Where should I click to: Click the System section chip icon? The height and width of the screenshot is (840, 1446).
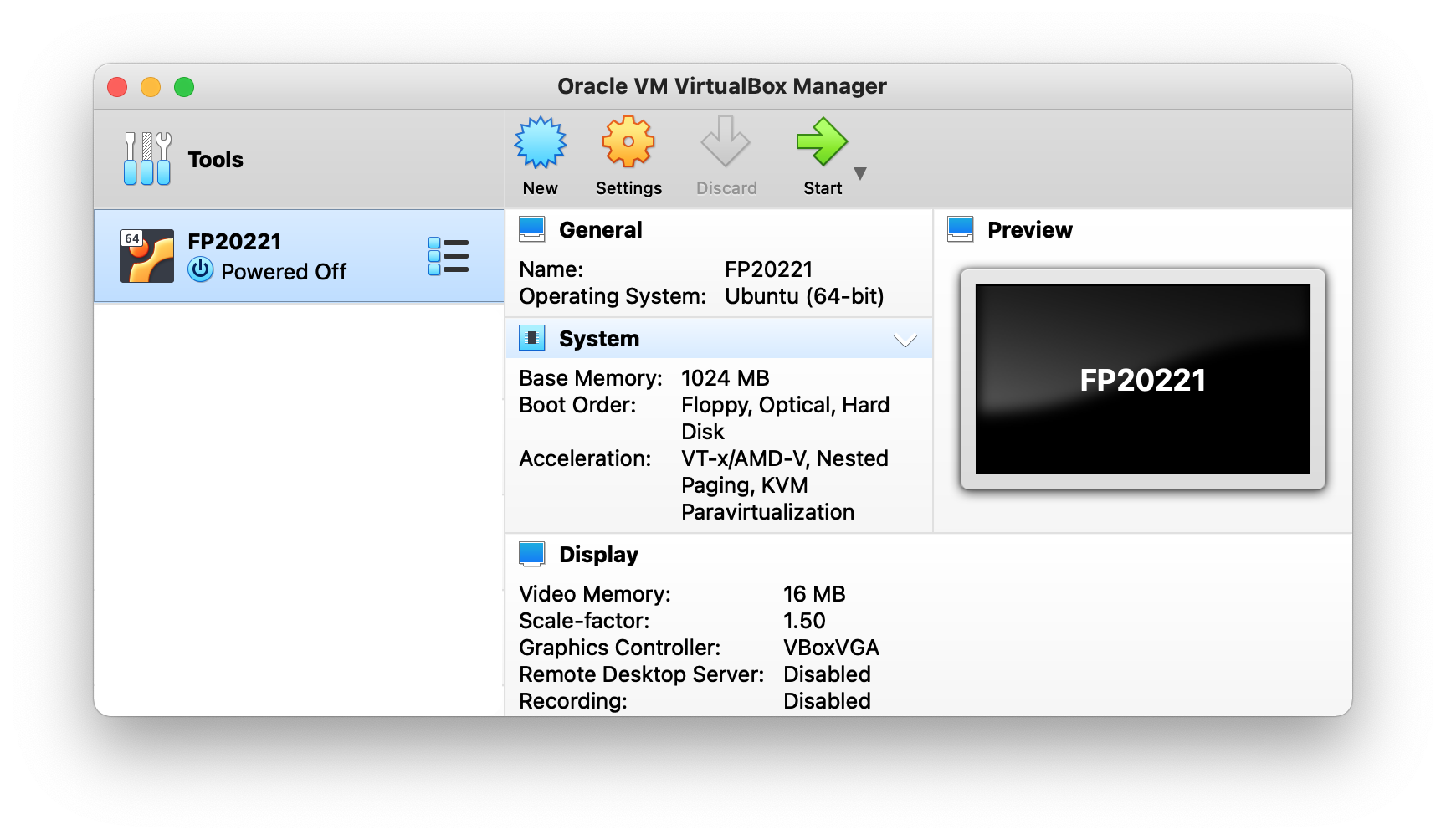(x=532, y=338)
